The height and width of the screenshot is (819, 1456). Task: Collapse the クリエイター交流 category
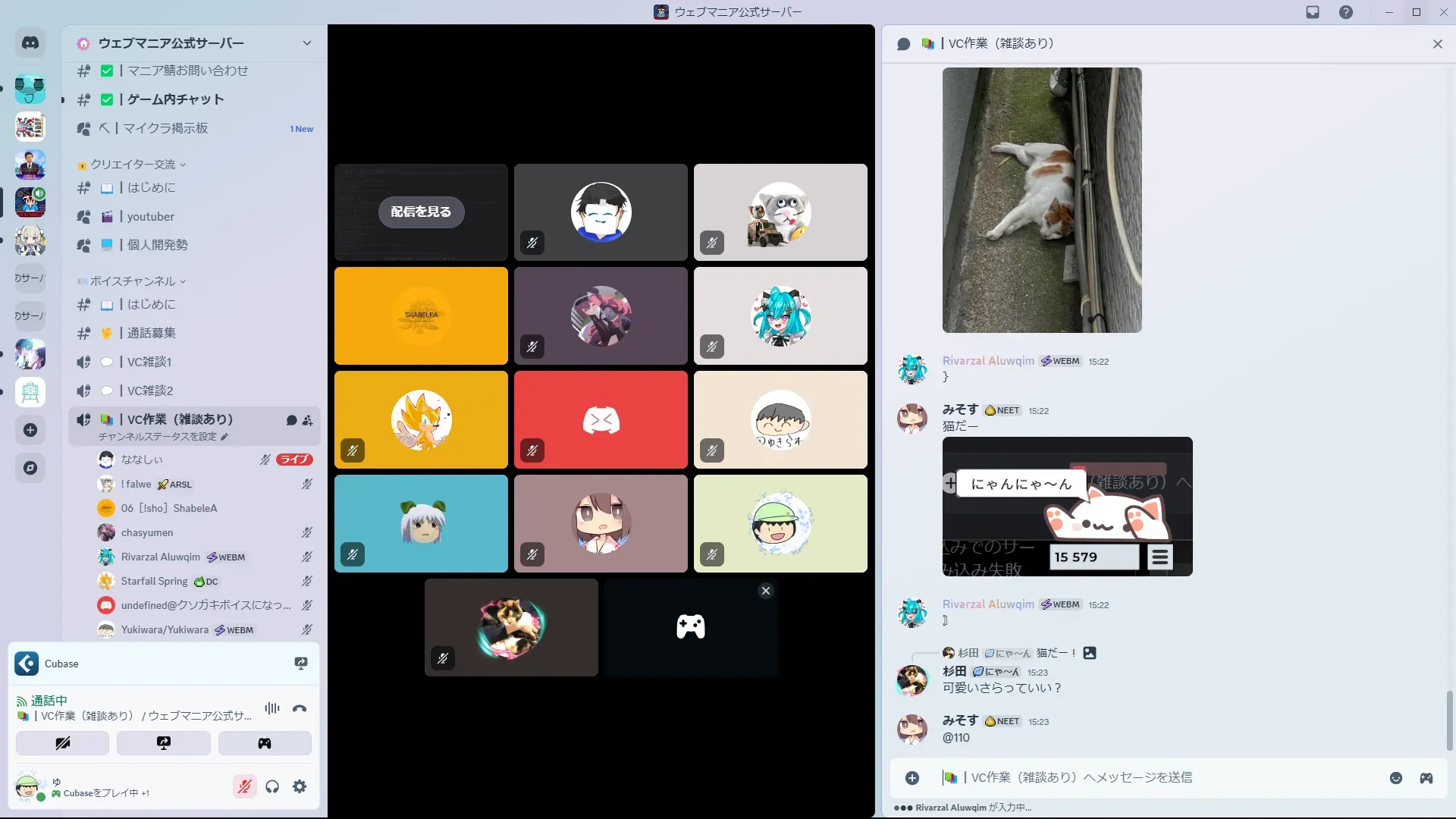click(133, 165)
